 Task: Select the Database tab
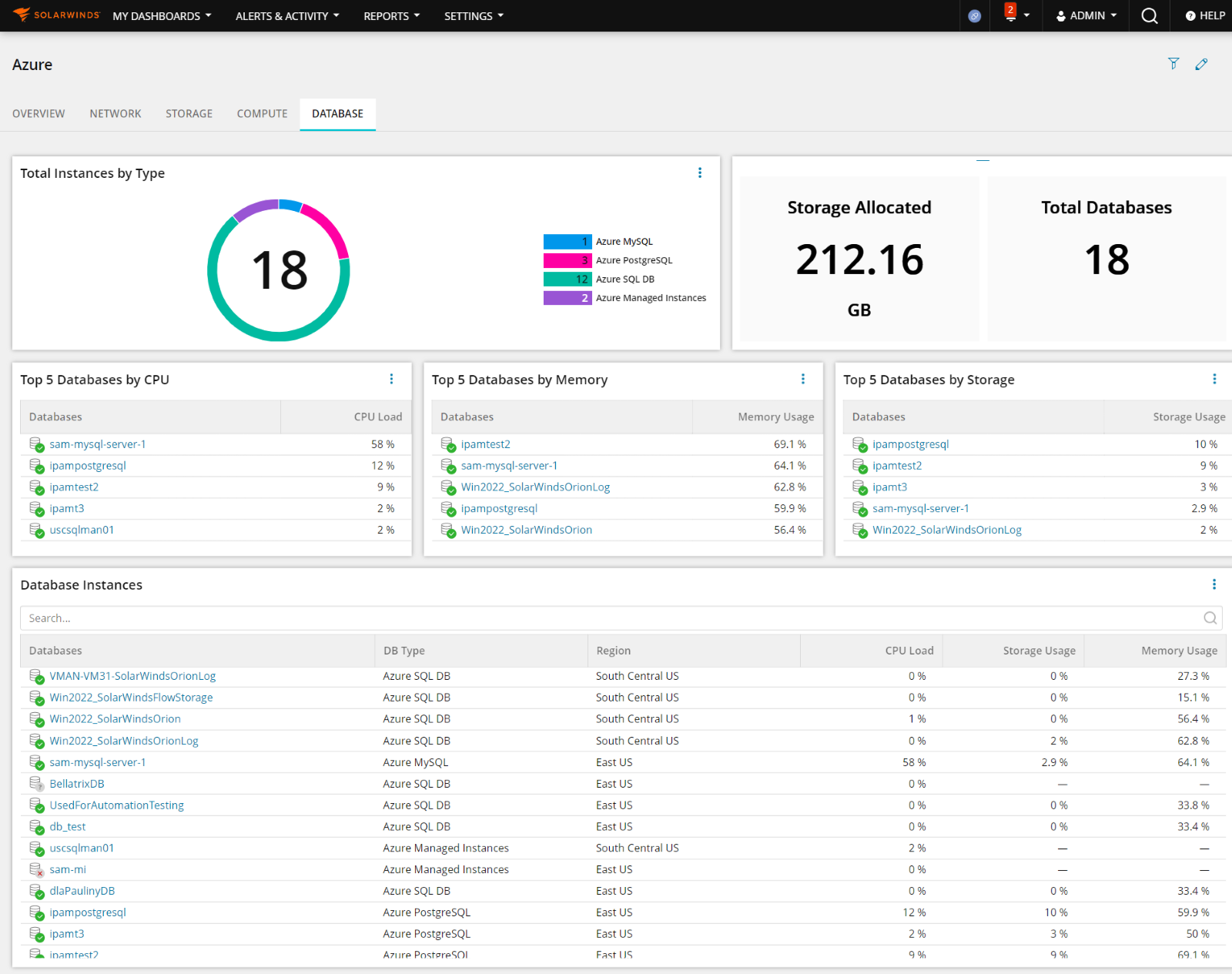click(x=337, y=113)
